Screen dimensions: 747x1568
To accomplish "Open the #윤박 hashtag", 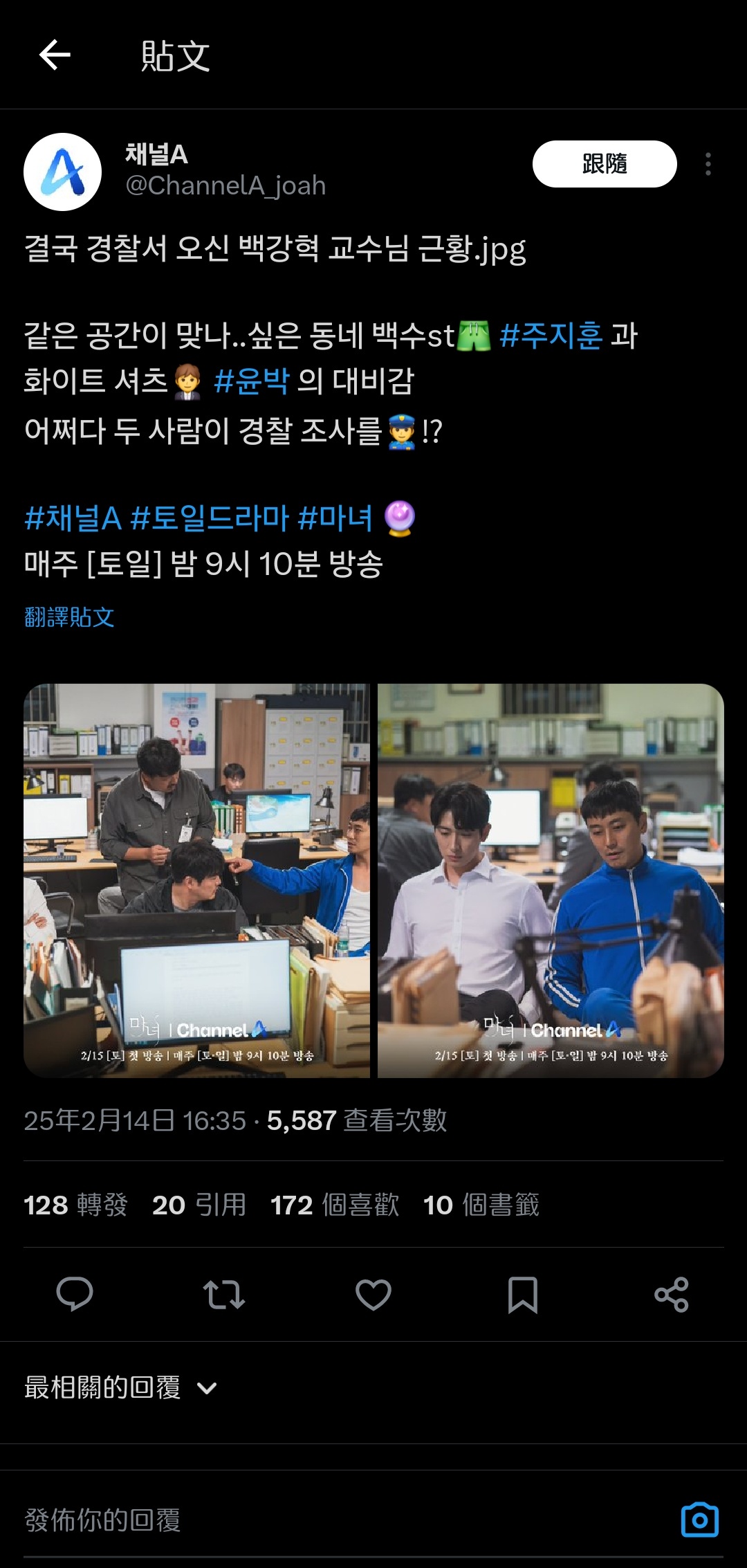I will click(252, 381).
